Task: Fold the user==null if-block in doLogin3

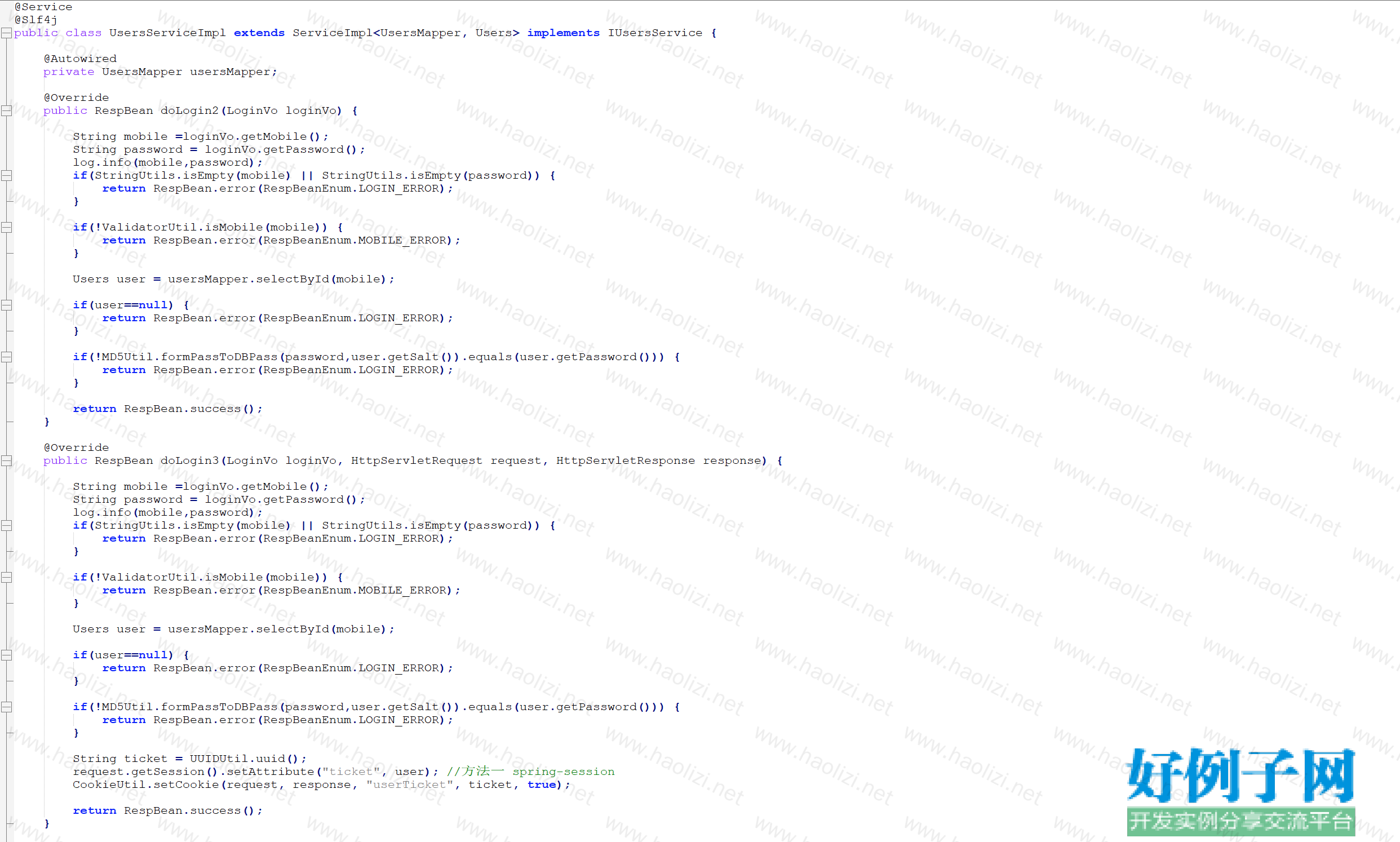Action: point(6,655)
